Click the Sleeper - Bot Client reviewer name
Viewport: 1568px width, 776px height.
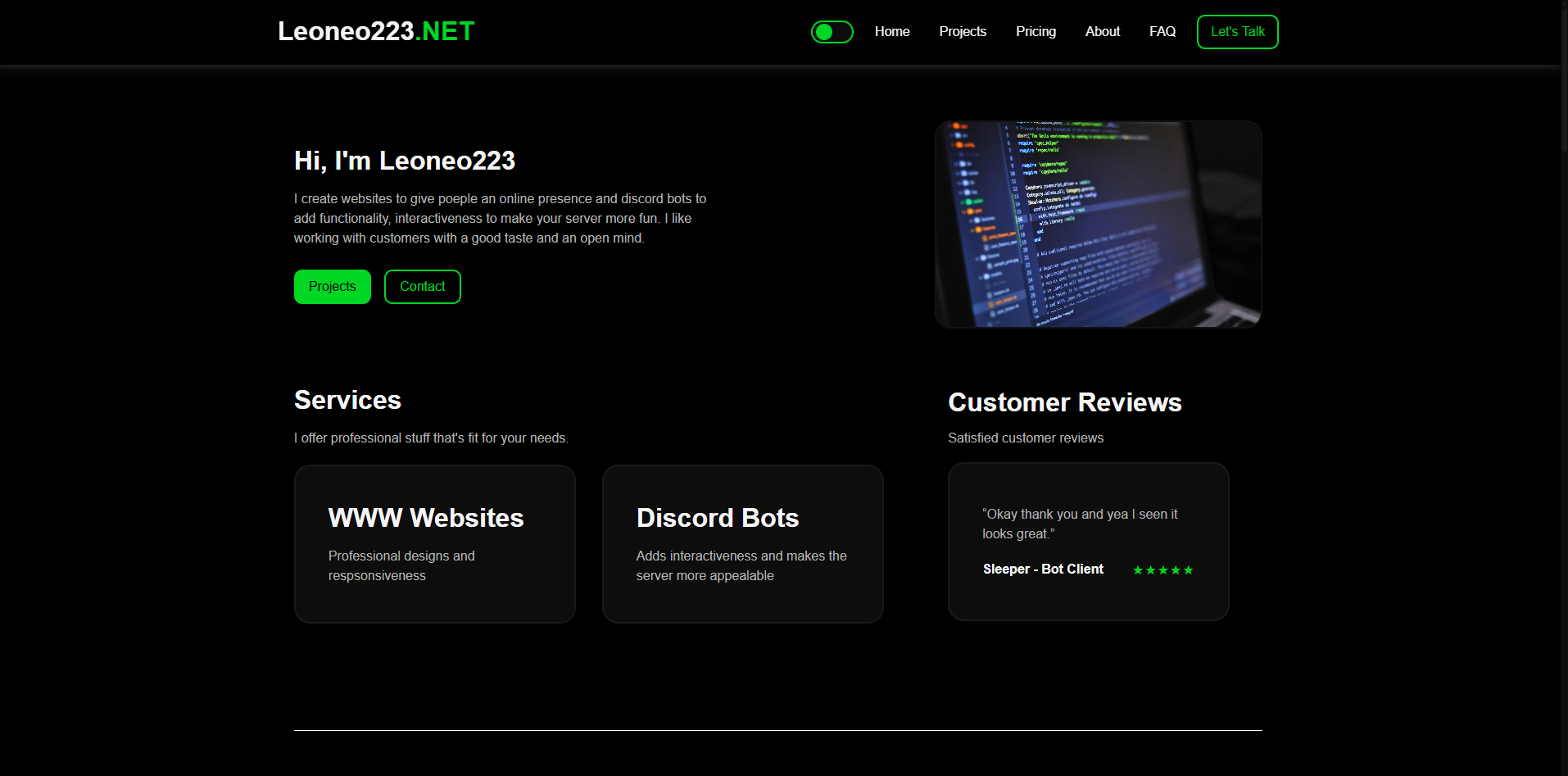point(1043,570)
